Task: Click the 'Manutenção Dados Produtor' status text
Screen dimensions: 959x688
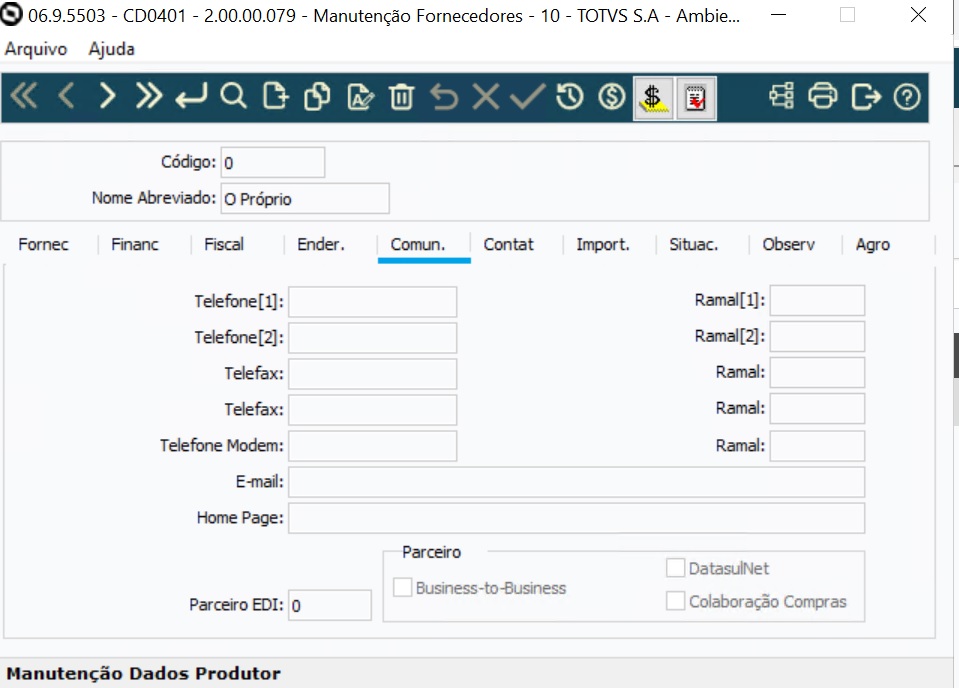Action: [x=144, y=673]
